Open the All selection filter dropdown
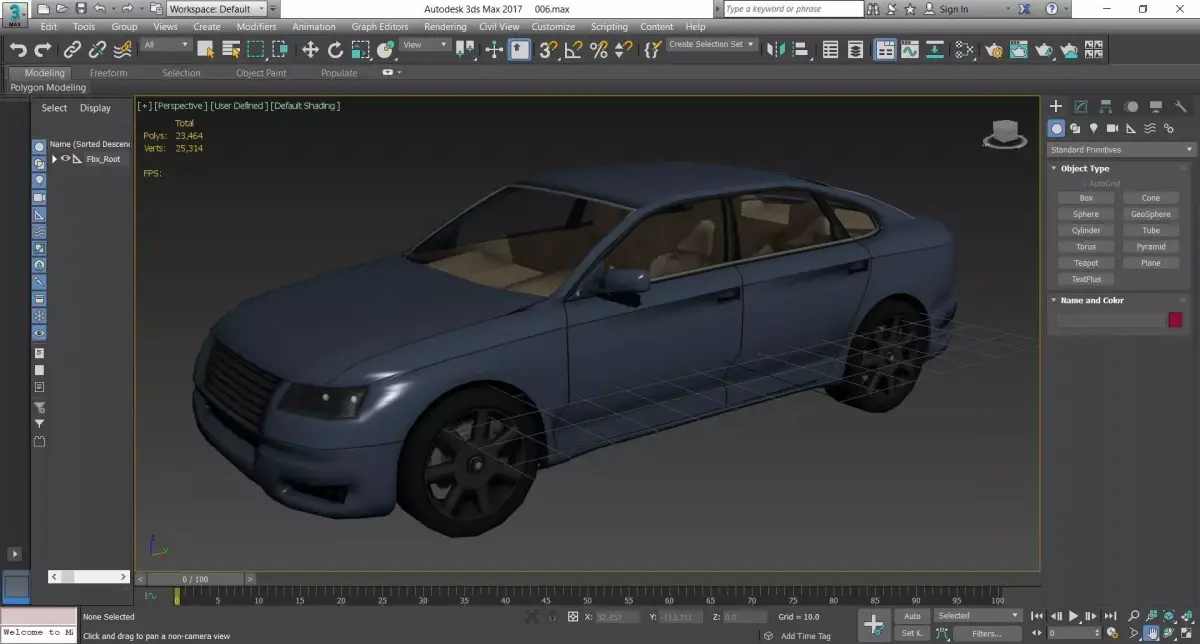This screenshot has height=644, width=1200. 166,45
